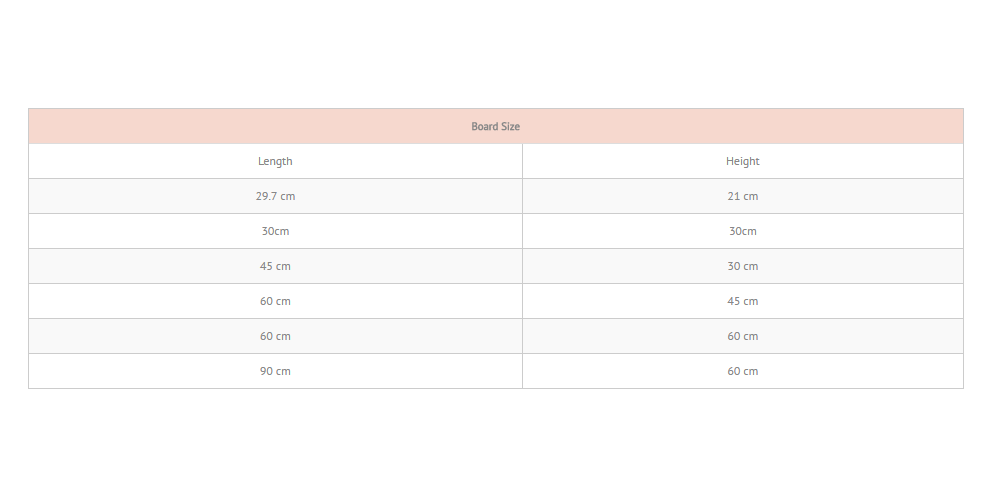Select the Height column header
This screenshot has height=500, width=995.
coord(742,161)
